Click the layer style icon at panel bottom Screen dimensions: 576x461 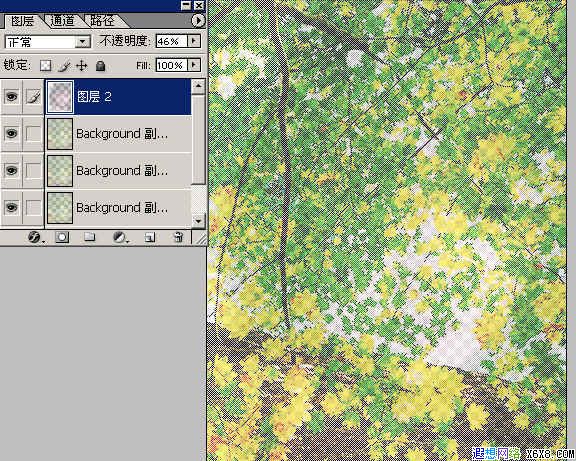tap(35, 237)
